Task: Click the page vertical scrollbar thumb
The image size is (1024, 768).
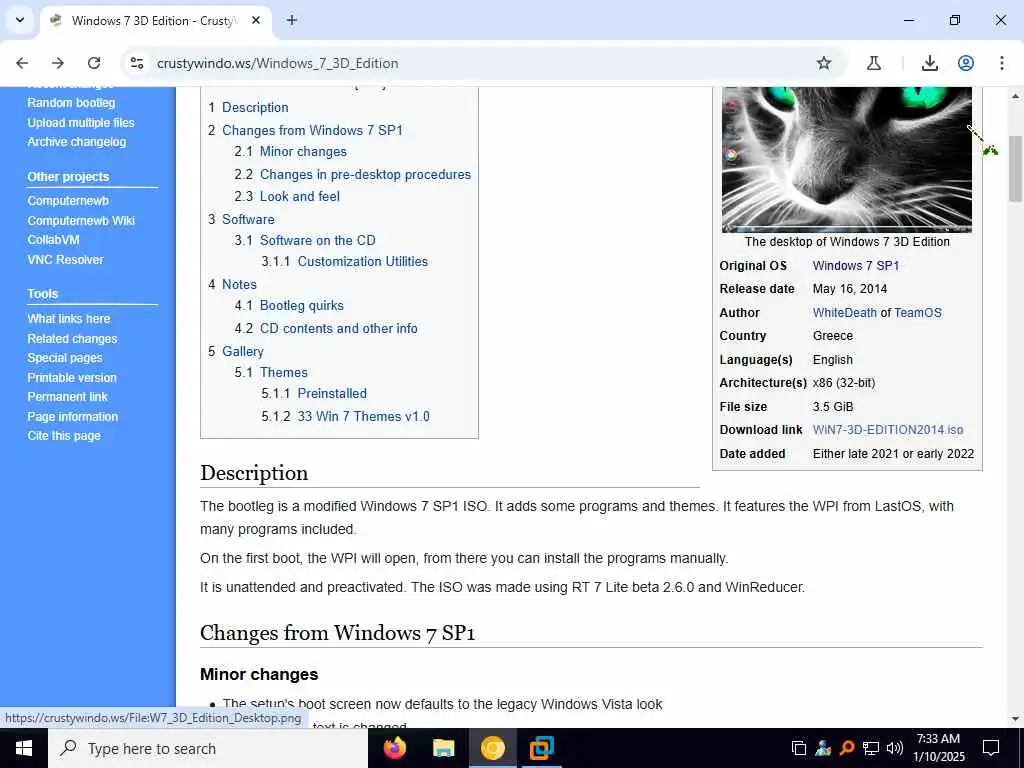Action: (x=1015, y=168)
